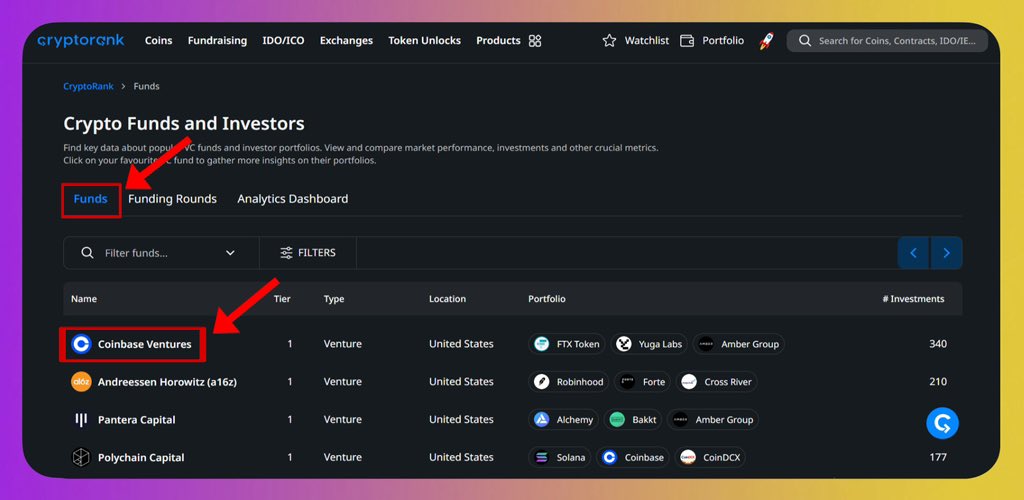
Task: Click the blue floating round arrow button
Action: pyautogui.click(x=942, y=423)
